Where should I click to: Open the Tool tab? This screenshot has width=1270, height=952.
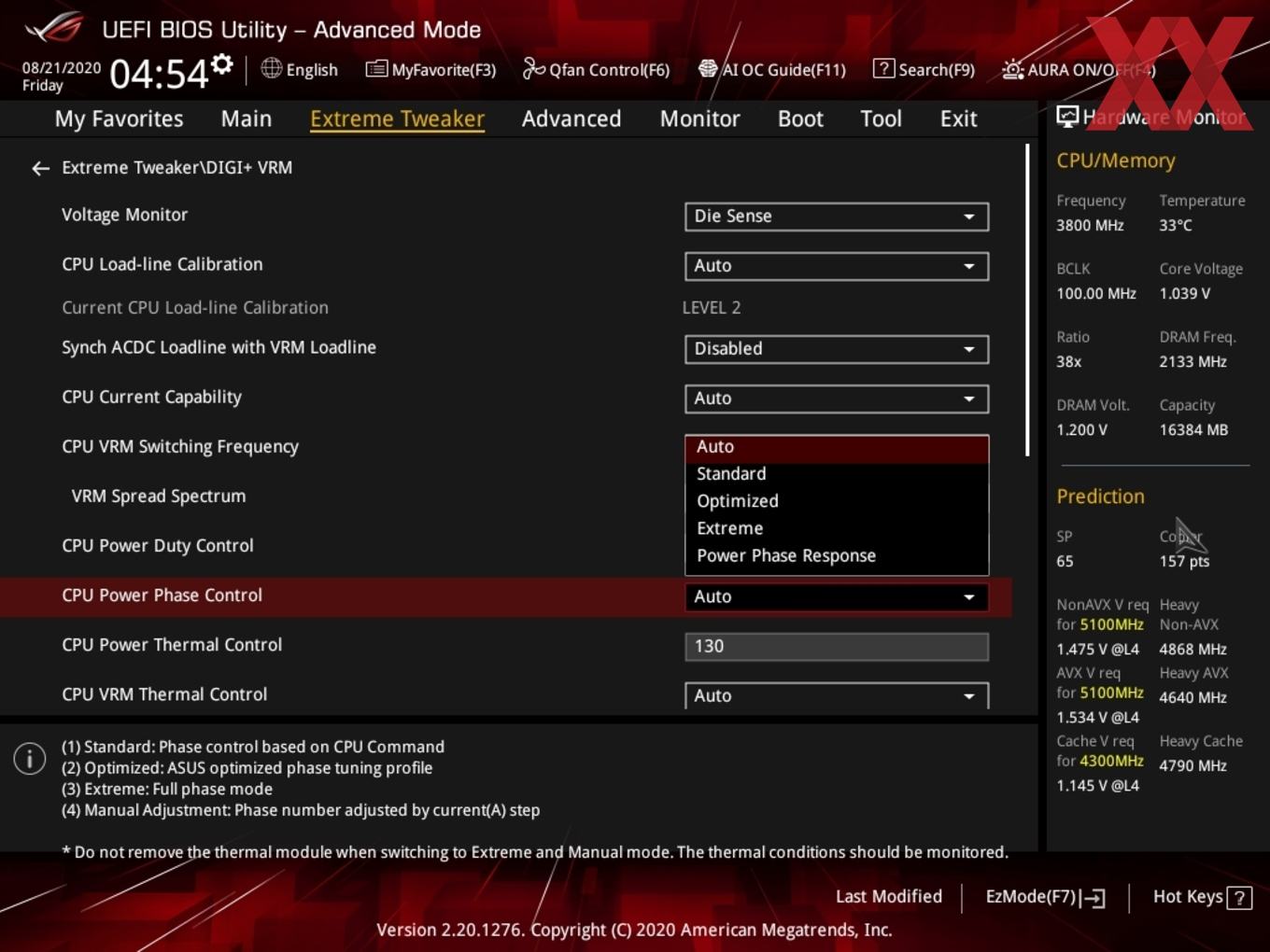click(x=881, y=119)
